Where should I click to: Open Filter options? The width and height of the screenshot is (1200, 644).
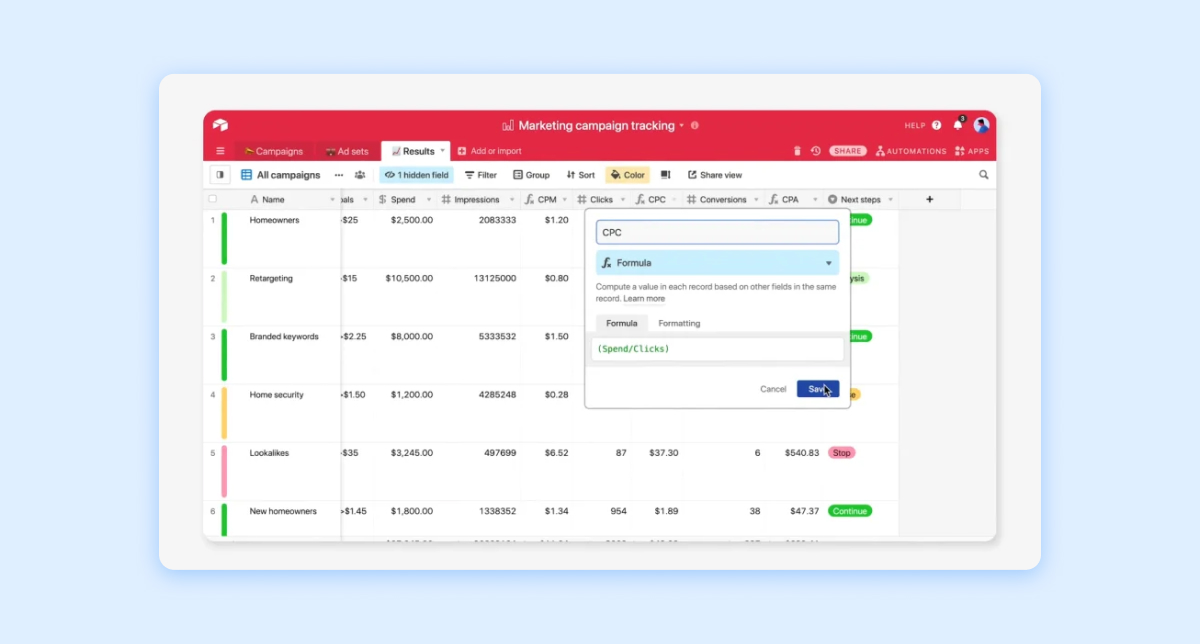tap(481, 175)
